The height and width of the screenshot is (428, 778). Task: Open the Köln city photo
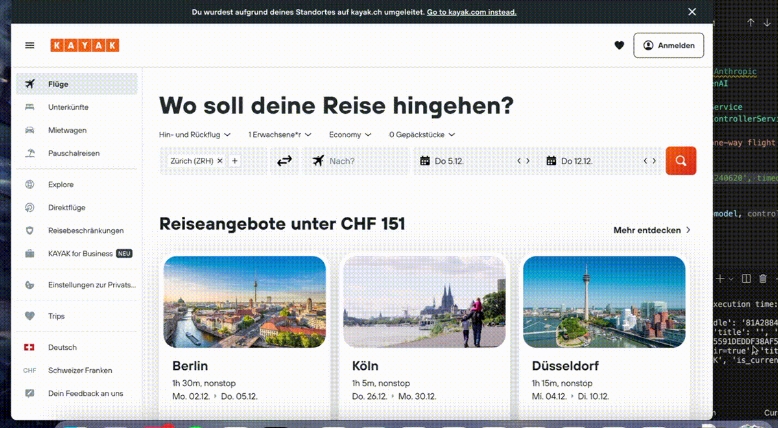[424, 302]
